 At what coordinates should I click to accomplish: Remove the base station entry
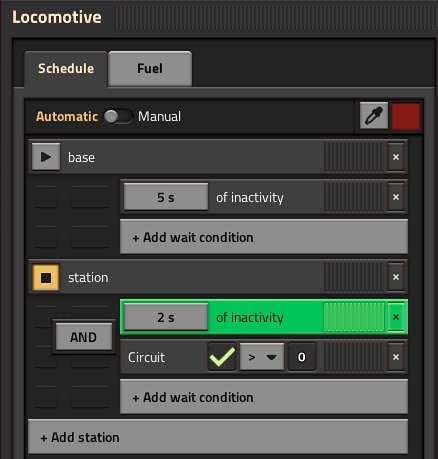click(396, 157)
